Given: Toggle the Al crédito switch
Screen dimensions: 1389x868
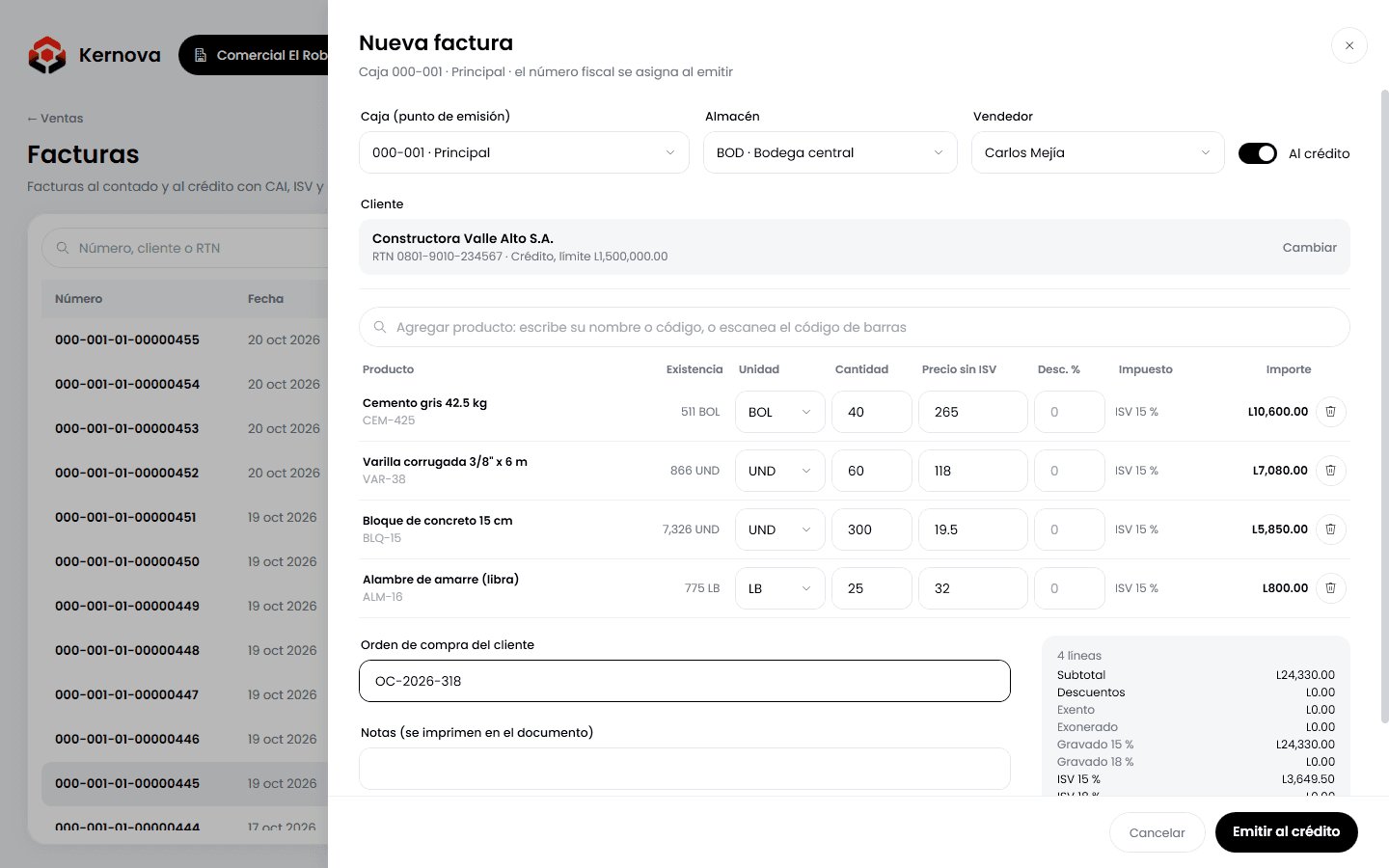Looking at the screenshot, I should click(1258, 153).
